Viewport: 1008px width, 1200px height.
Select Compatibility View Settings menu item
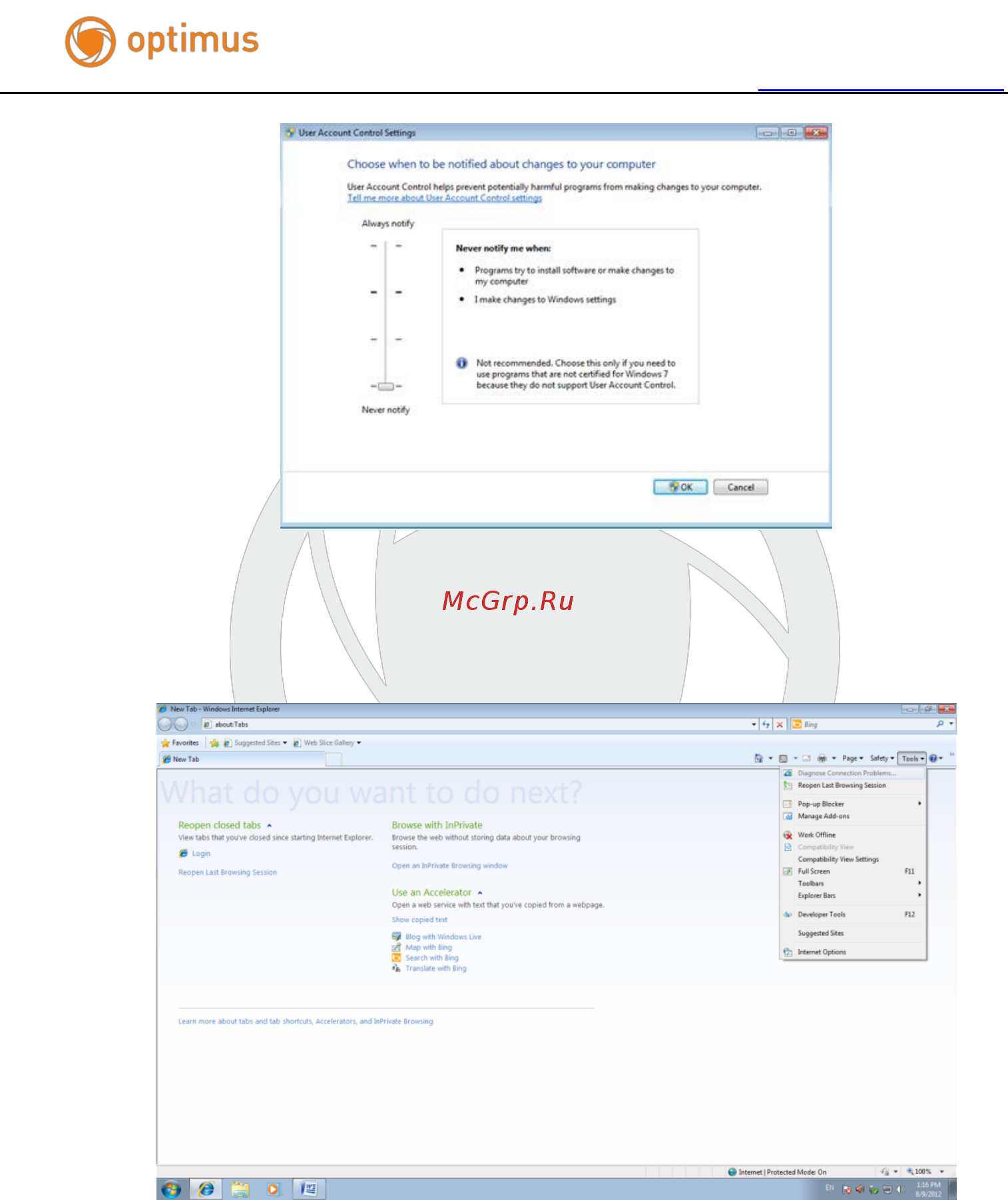(x=854, y=860)
